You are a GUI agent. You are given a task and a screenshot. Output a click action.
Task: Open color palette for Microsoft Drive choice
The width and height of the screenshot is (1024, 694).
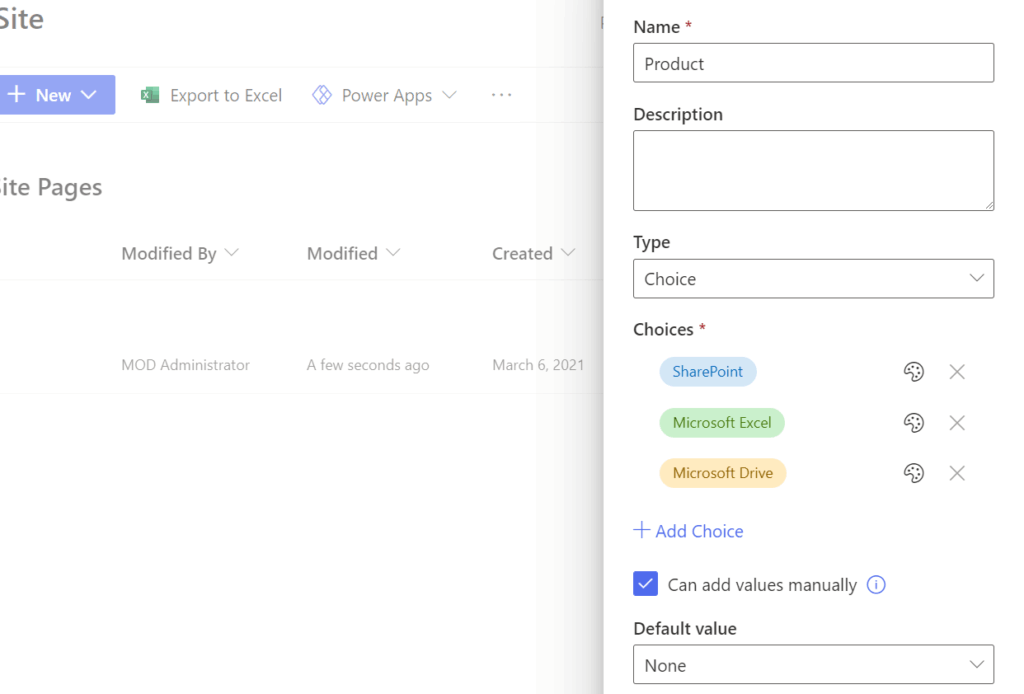(x=914, y=473)
